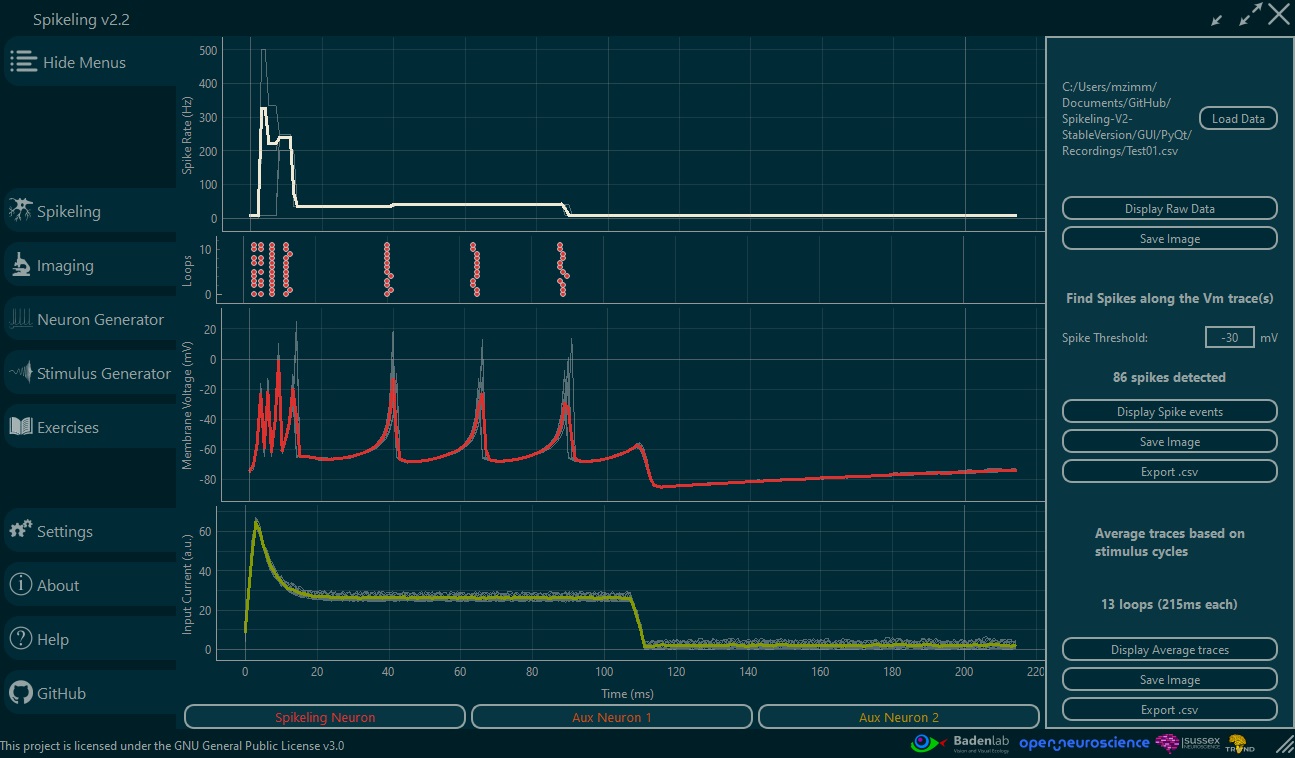Click the Spike Threshold input field
Viewport: 1295px width, 758px height.
pos(1229,338)
